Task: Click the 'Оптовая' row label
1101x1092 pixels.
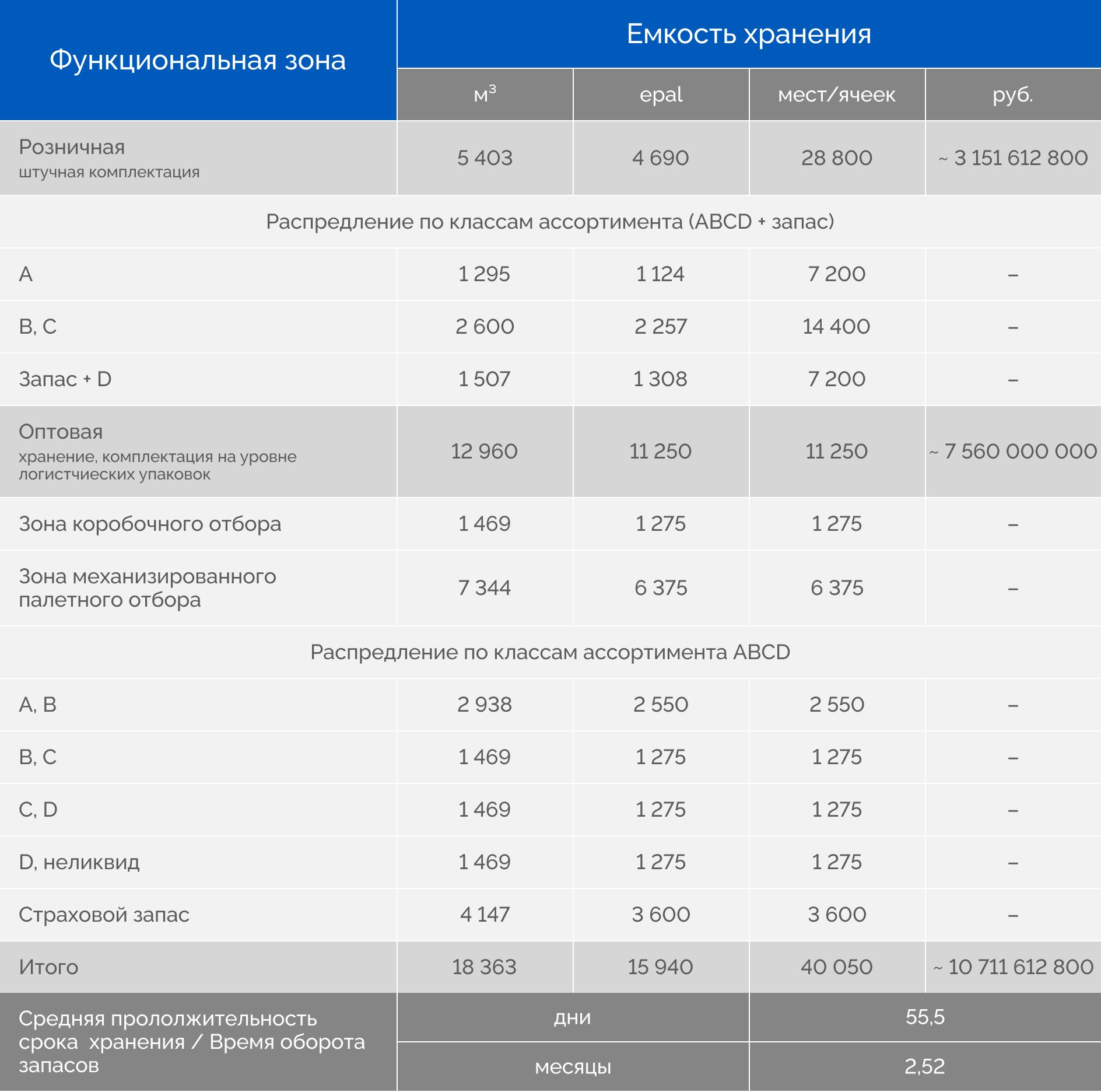Action: pos(61,432)
